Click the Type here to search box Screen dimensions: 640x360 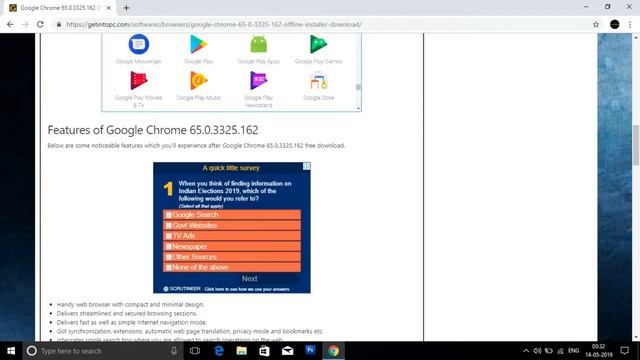click(102, 351)
